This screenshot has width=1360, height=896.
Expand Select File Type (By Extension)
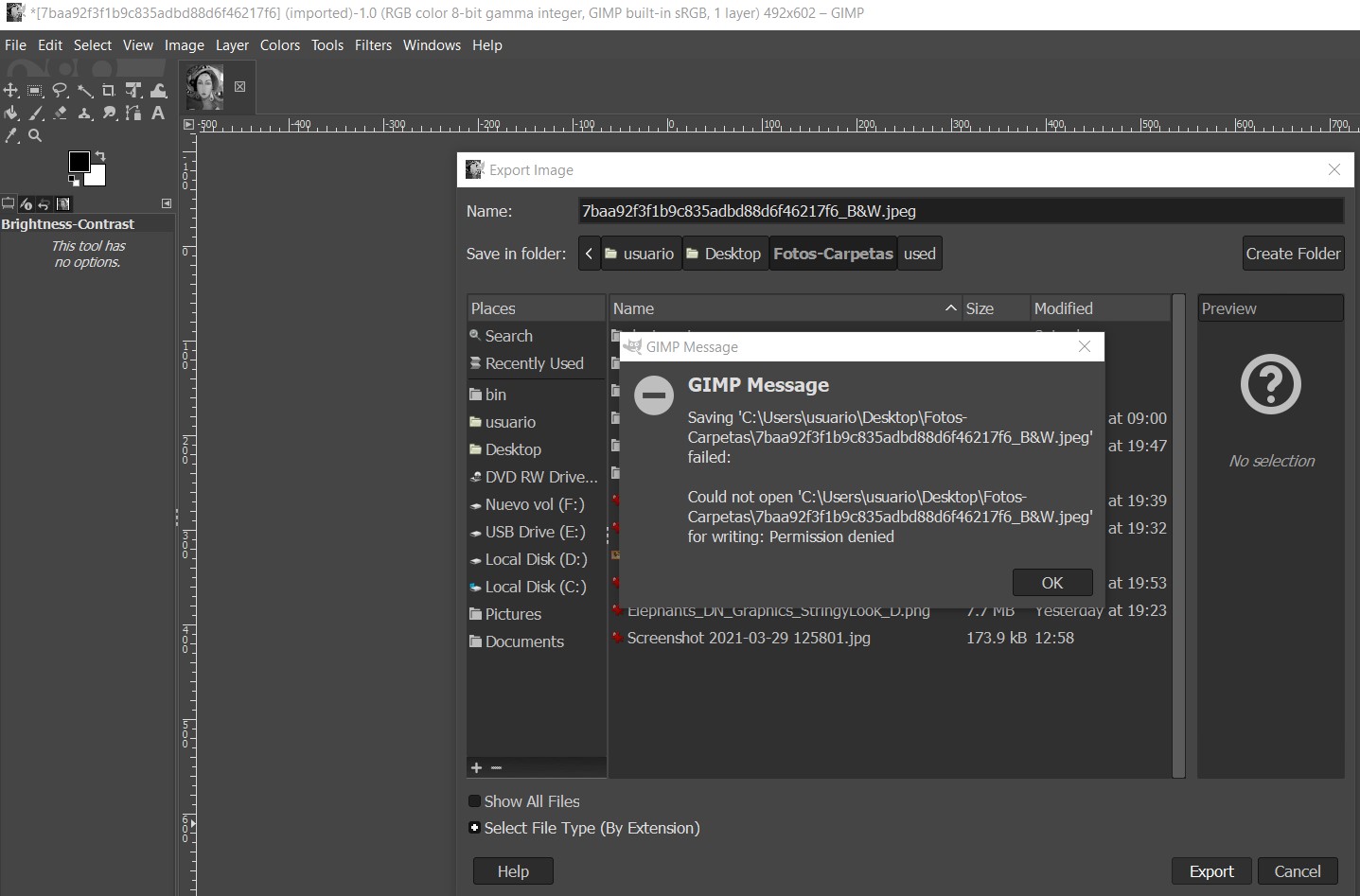pyautogui.click(x=475, y=828)
